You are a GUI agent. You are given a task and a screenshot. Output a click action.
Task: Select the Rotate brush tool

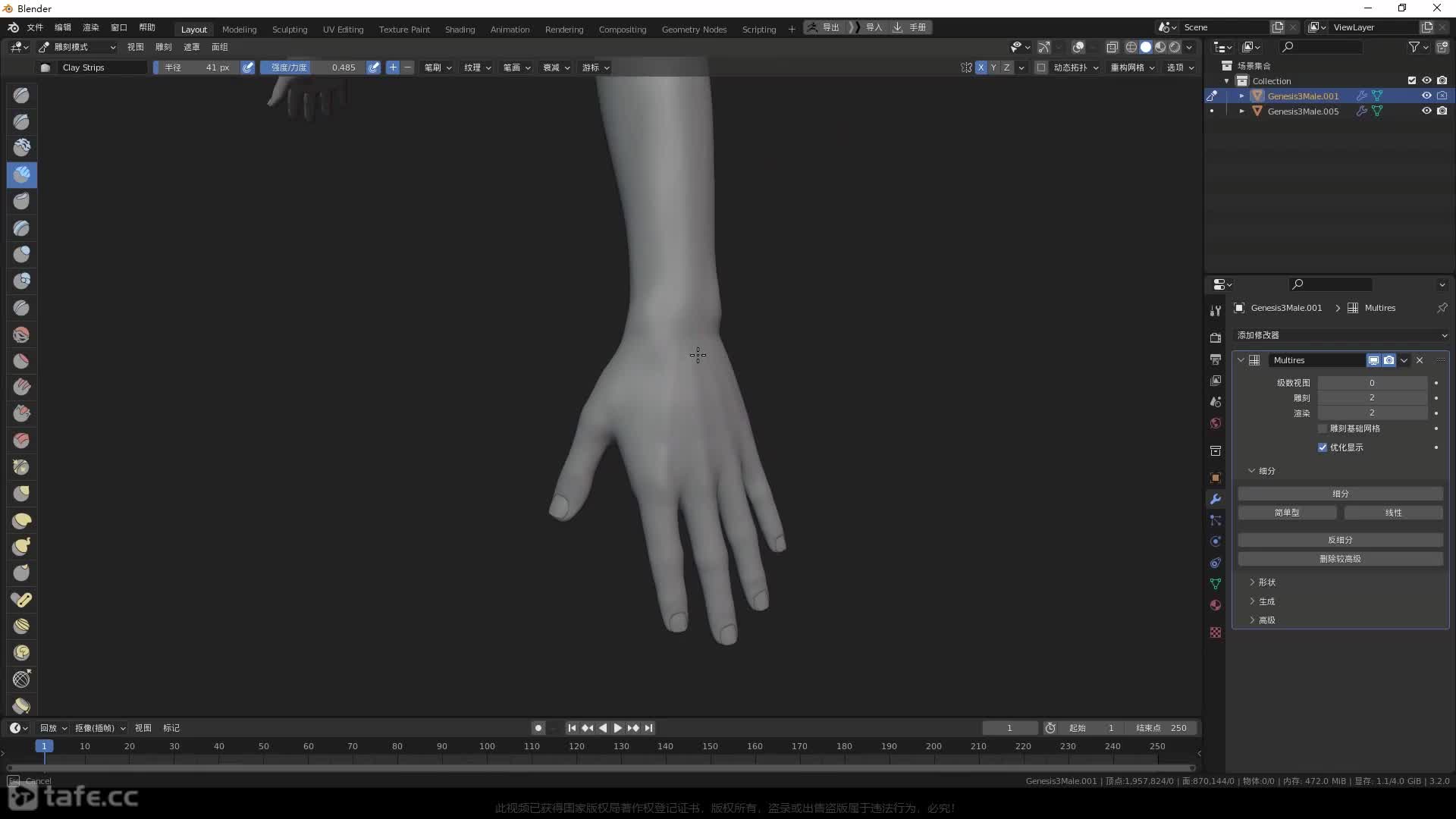(21, 653)
